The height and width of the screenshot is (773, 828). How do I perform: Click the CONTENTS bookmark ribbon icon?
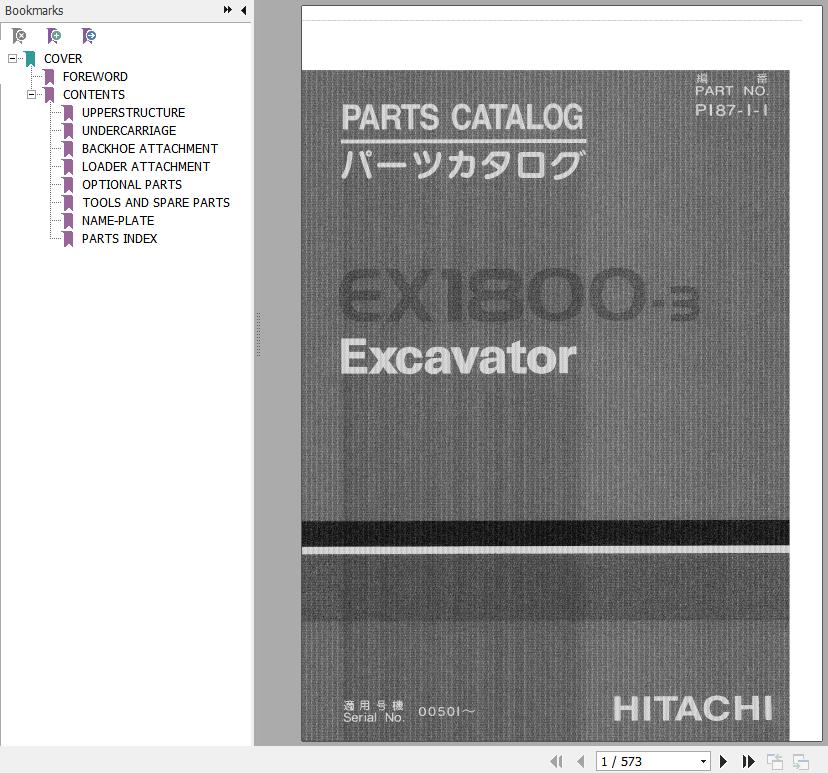(x=49, y=95)
